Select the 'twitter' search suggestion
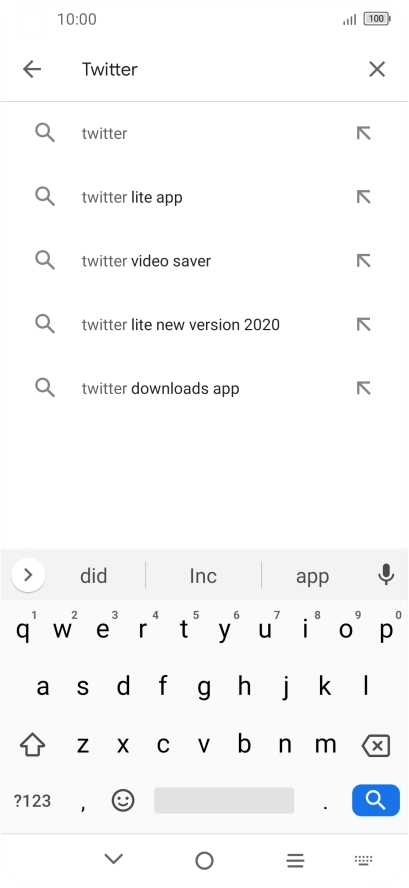This screenshot has height=888, width=409. click(x=204, y=133)
